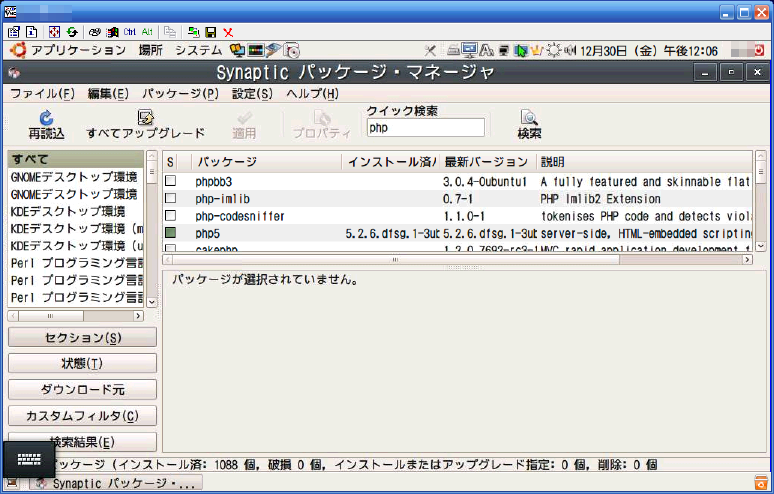This screenshot has height=494, width=774.
Task: Click すべてアップグレード toolbar button
Action: coord(146,125)
